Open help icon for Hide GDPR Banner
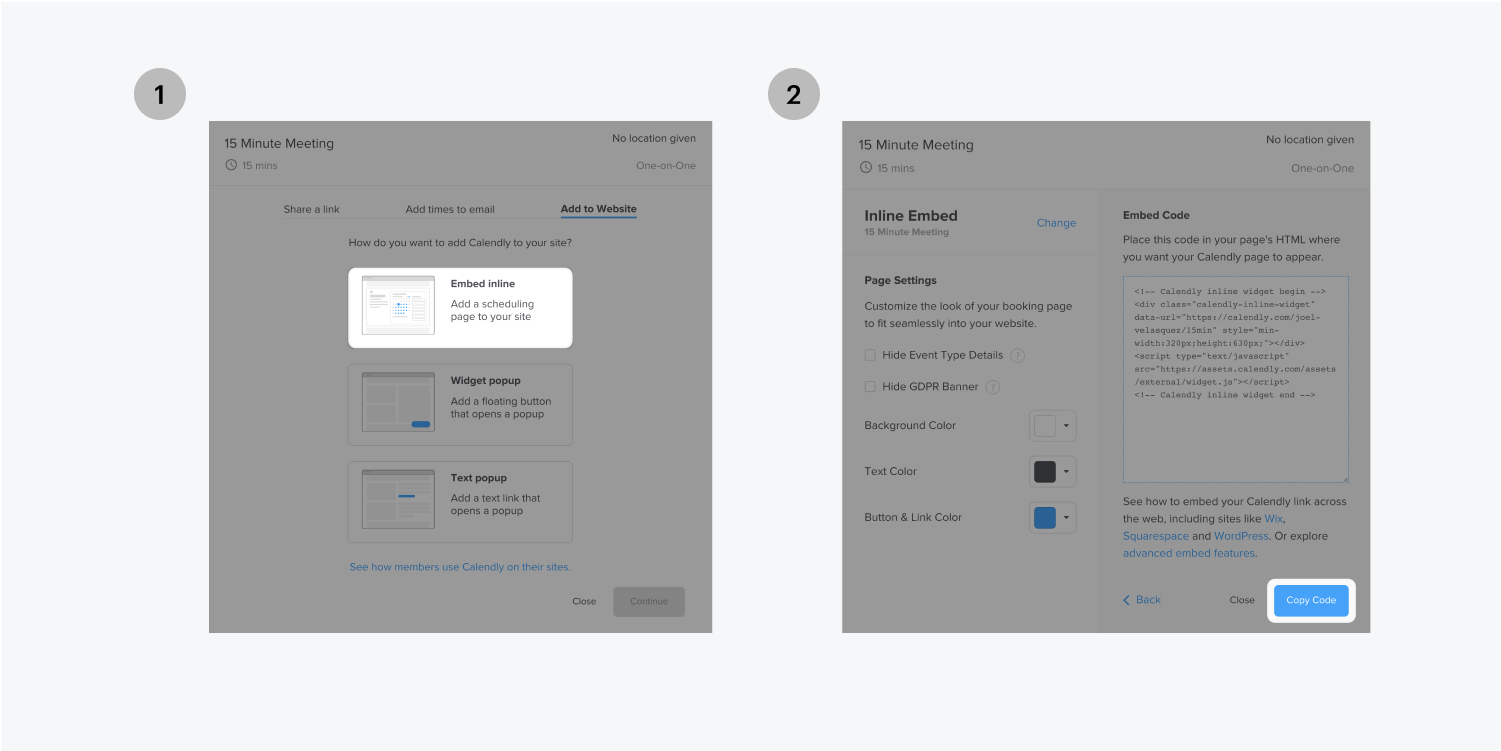Screen dimensions: 1501x751 [x=993, y=386]
